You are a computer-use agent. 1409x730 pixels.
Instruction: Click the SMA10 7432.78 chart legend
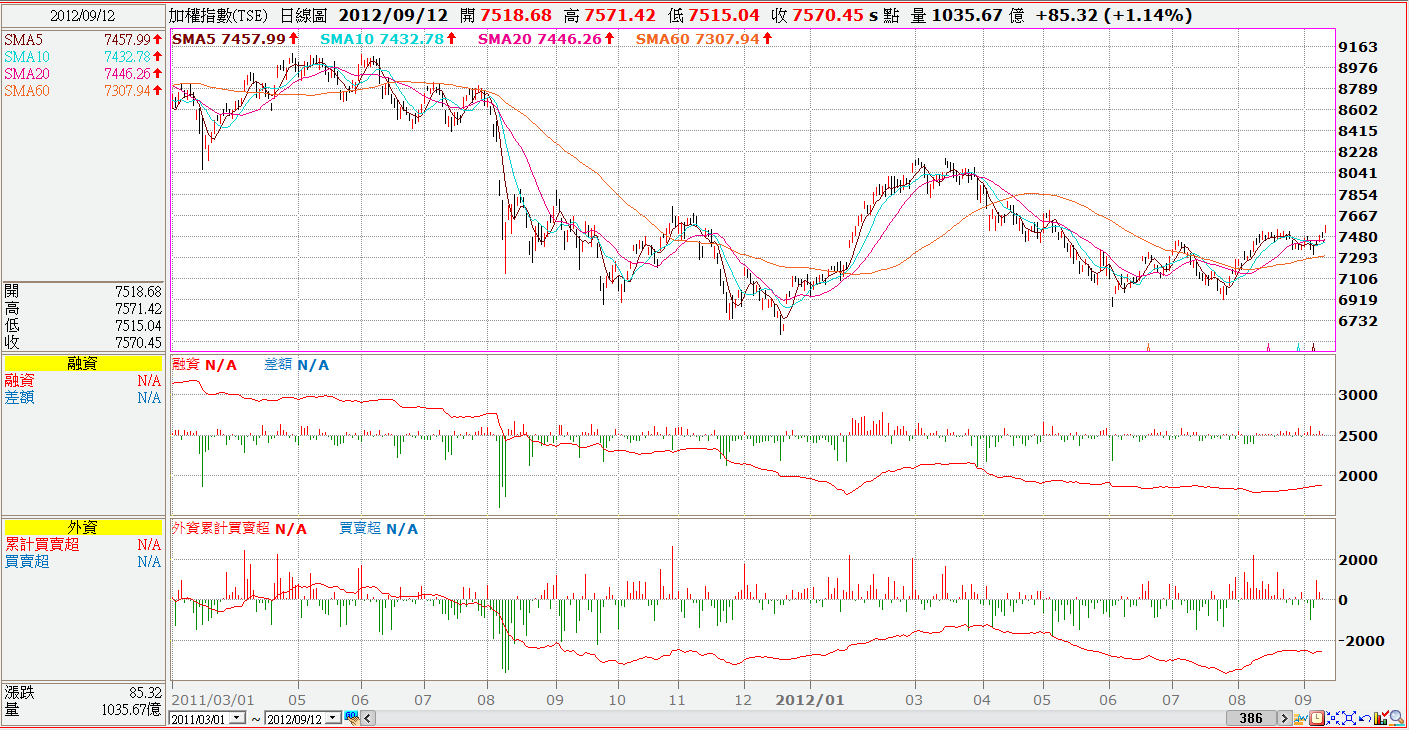pos(388,38)
